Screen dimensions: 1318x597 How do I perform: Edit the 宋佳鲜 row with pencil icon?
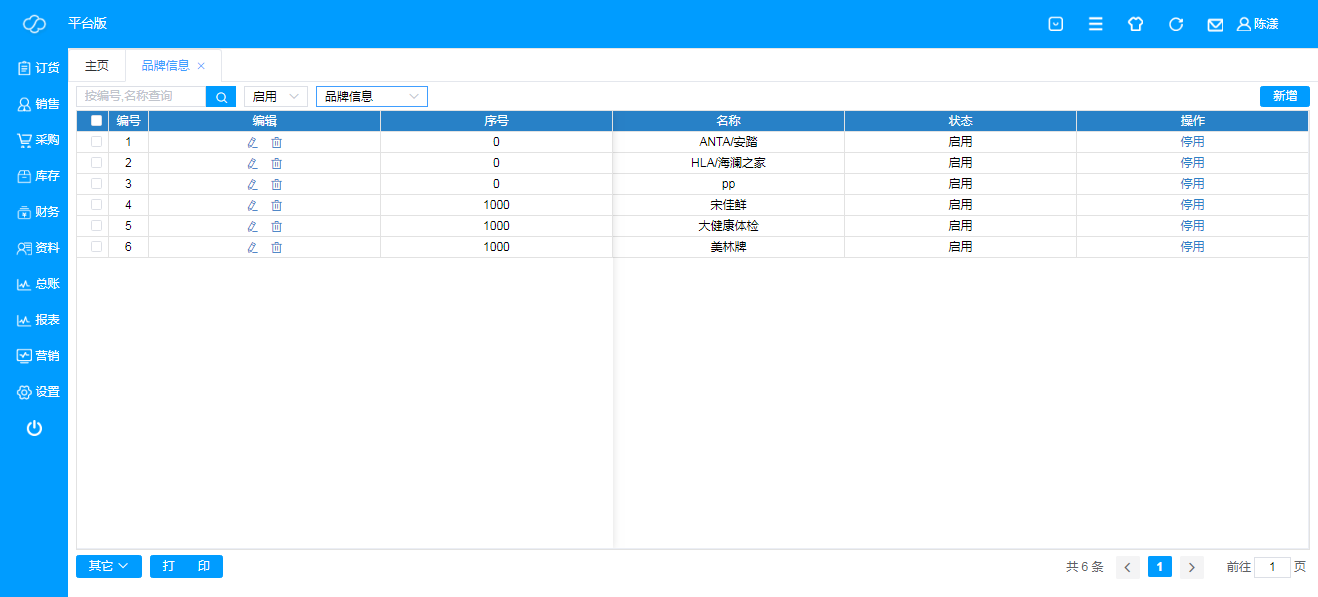252,205
